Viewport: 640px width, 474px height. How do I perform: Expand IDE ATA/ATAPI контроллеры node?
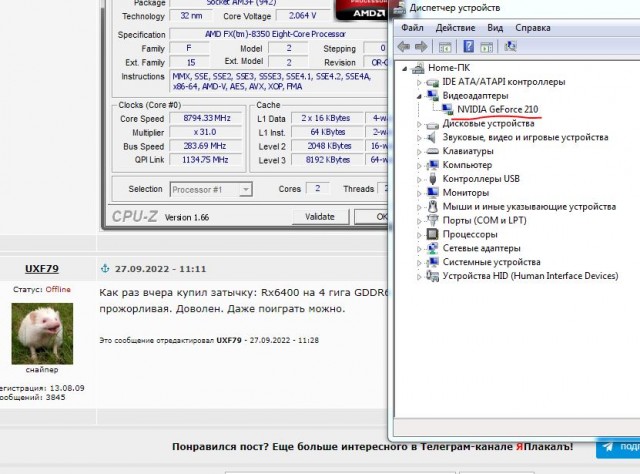(x=419, y=82)
